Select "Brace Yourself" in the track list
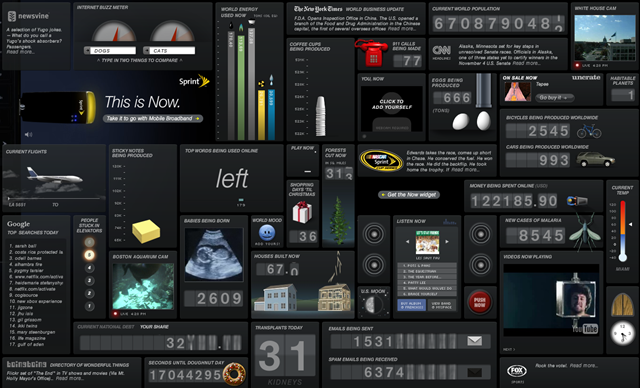Viewport: 640px width, 388px height. pos(427,294)
